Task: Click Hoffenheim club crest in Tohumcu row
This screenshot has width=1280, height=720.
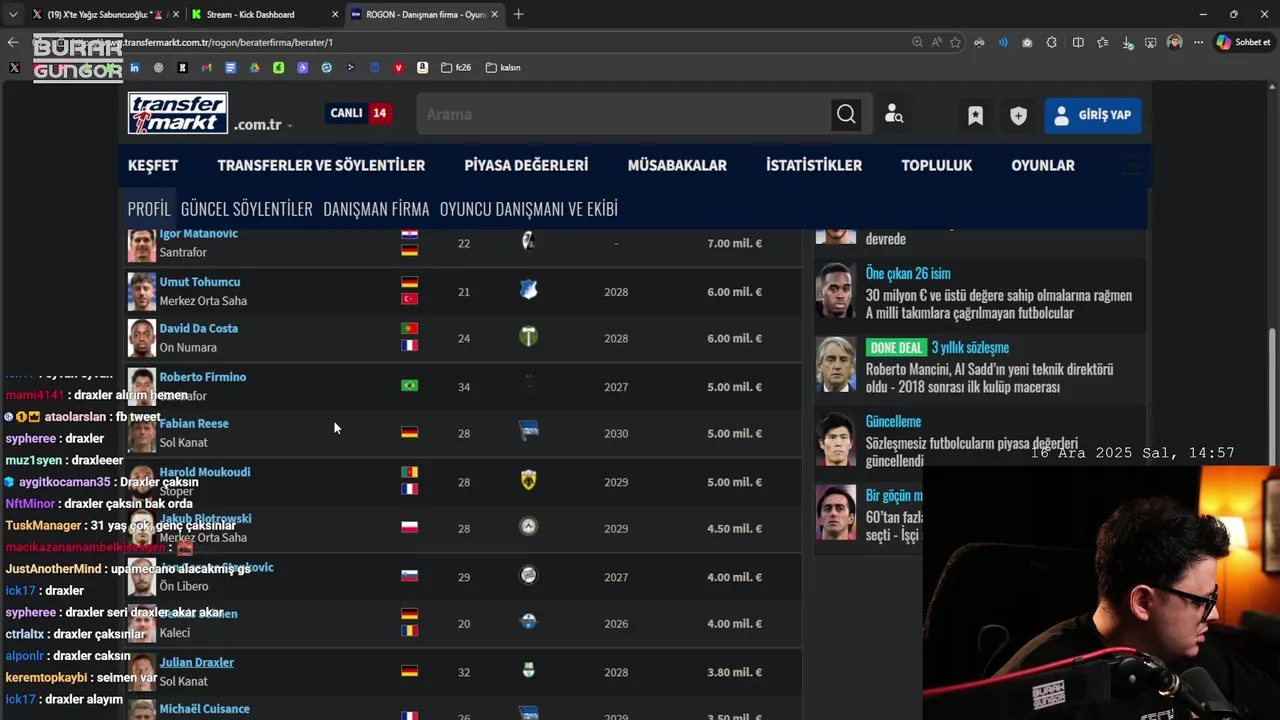Action: (528, 290)
